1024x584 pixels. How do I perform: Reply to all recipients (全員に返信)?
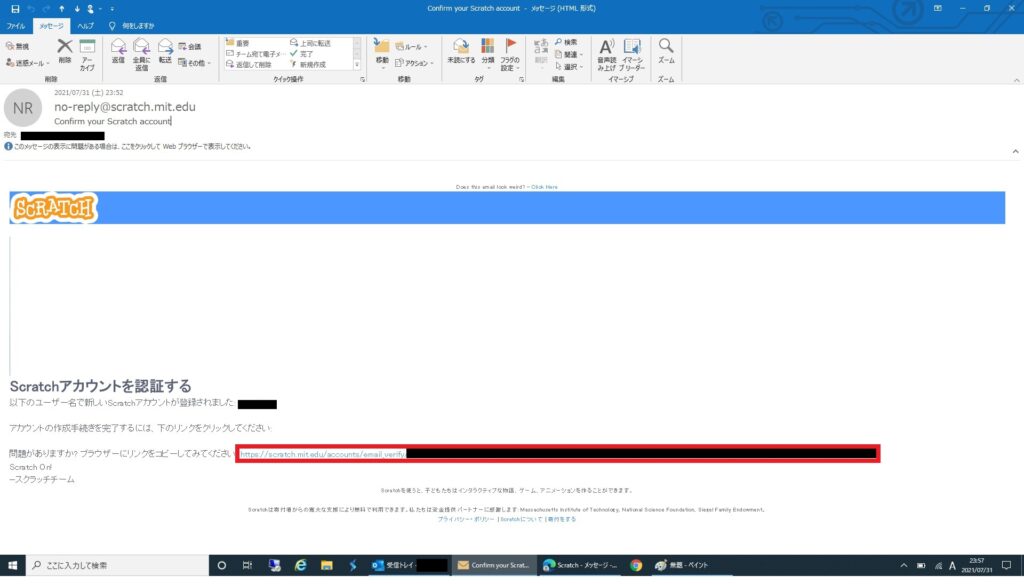141,54
